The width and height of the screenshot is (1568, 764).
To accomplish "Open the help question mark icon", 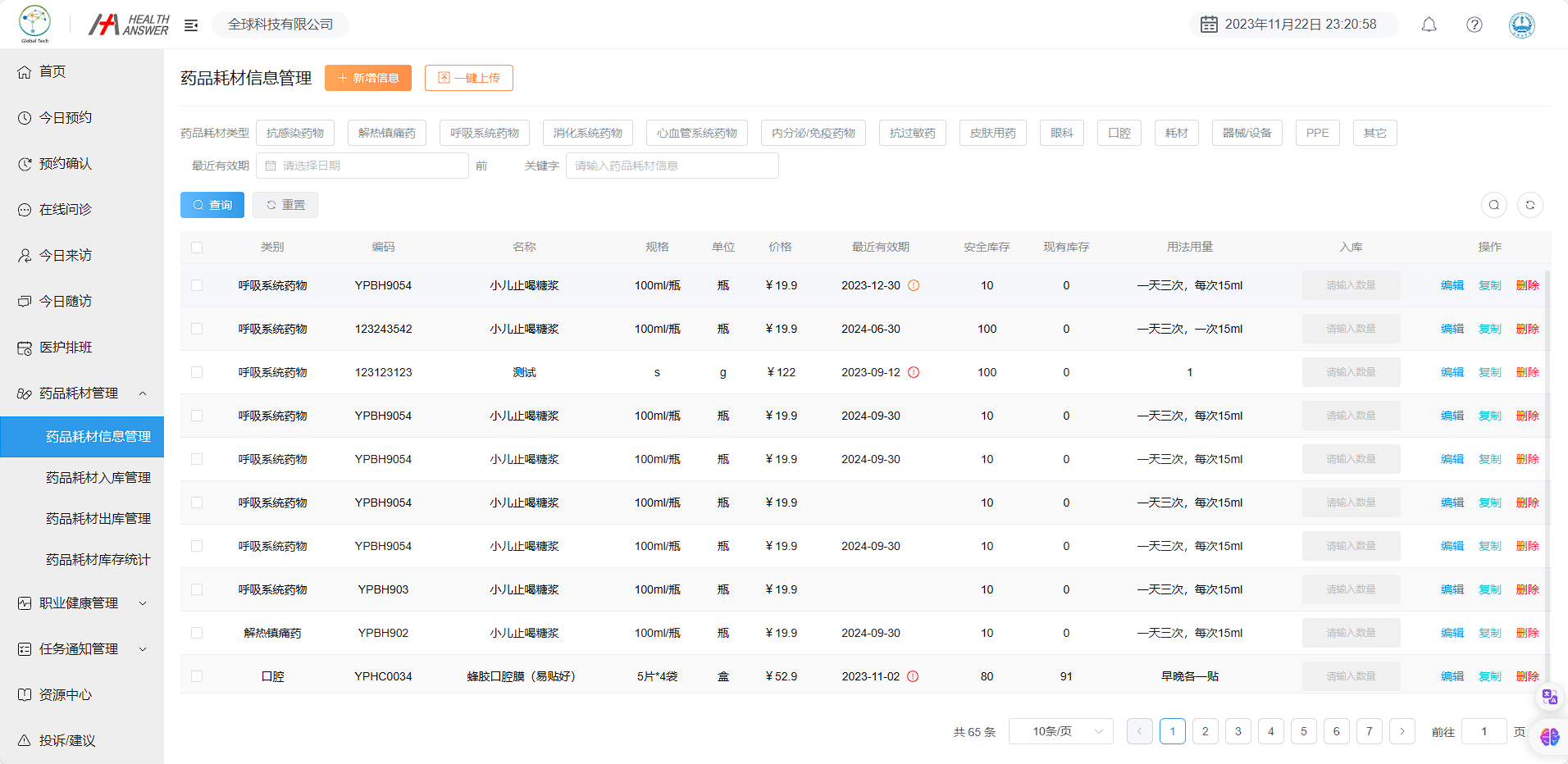I will (1475, 25).
